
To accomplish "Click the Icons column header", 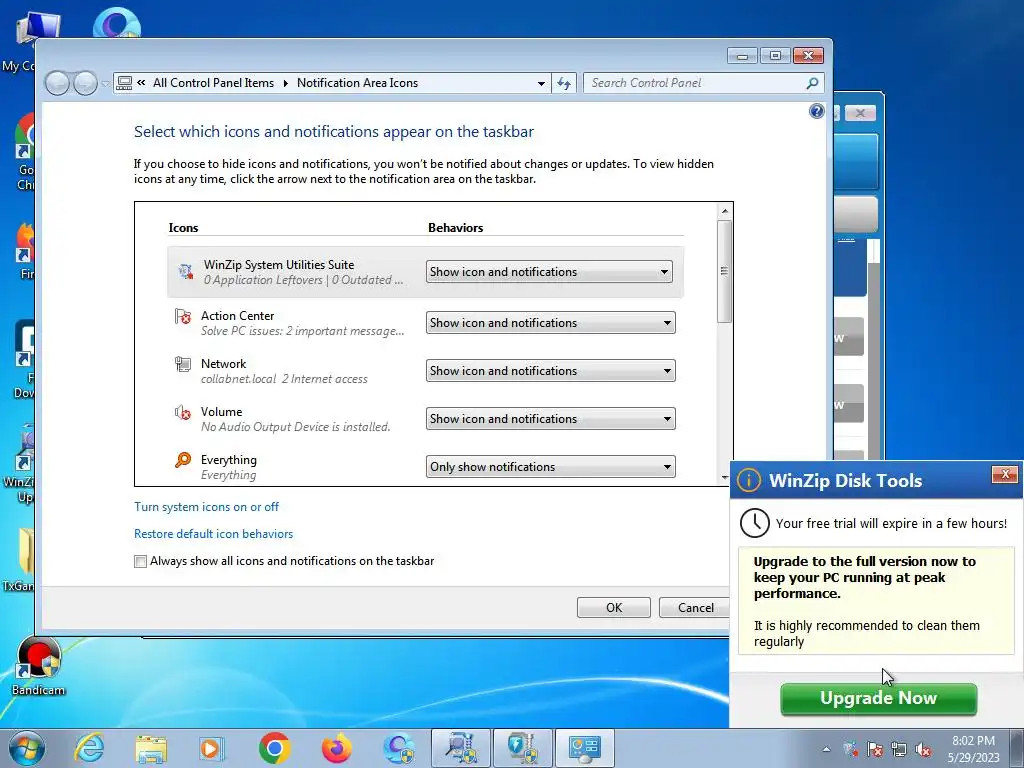I will tap(183, 228).
